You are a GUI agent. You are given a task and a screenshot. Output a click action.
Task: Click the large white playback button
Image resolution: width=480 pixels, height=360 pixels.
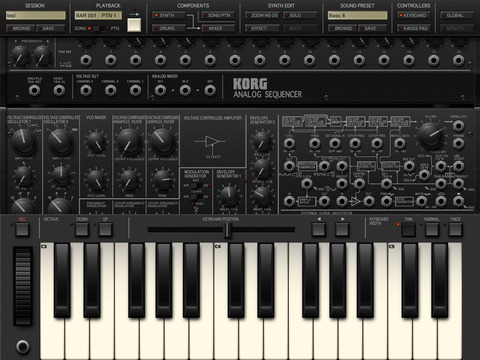point(134,25)
